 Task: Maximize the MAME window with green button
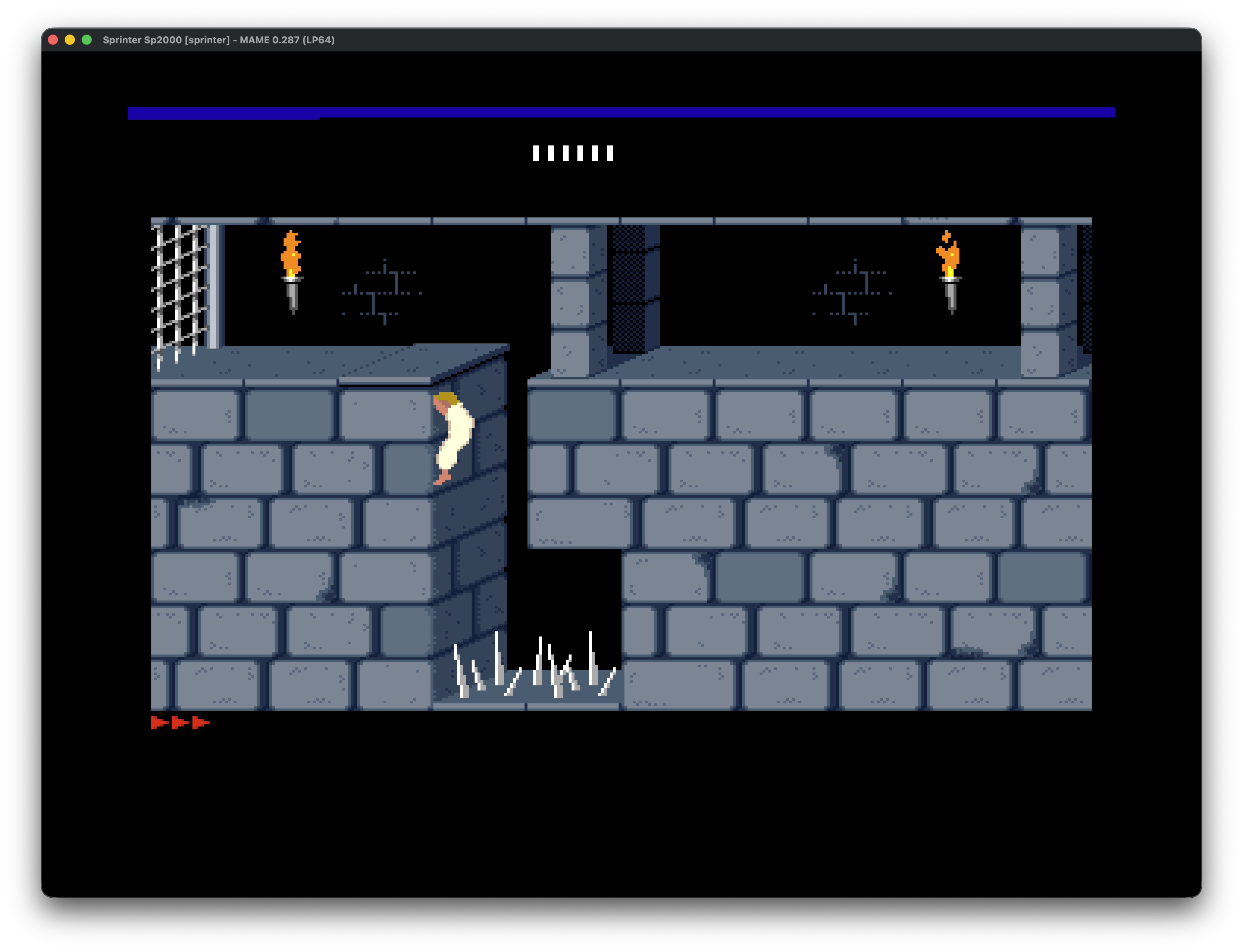coord(87,40)
